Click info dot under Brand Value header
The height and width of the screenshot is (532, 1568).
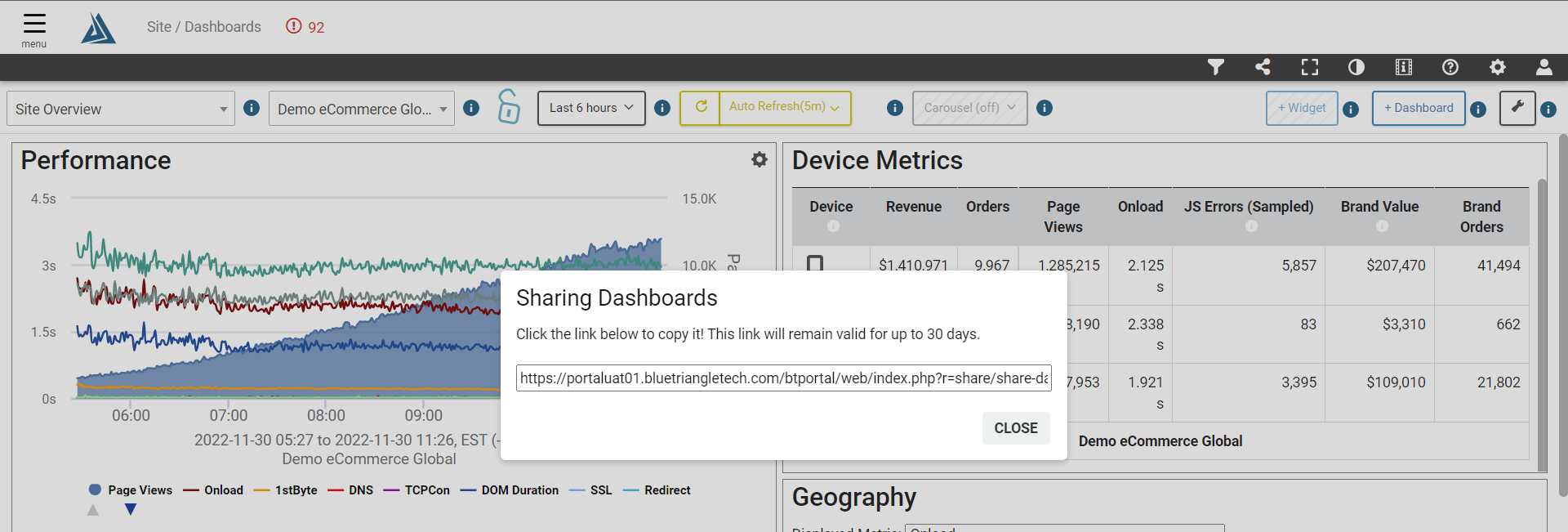tap(1382, 226)
